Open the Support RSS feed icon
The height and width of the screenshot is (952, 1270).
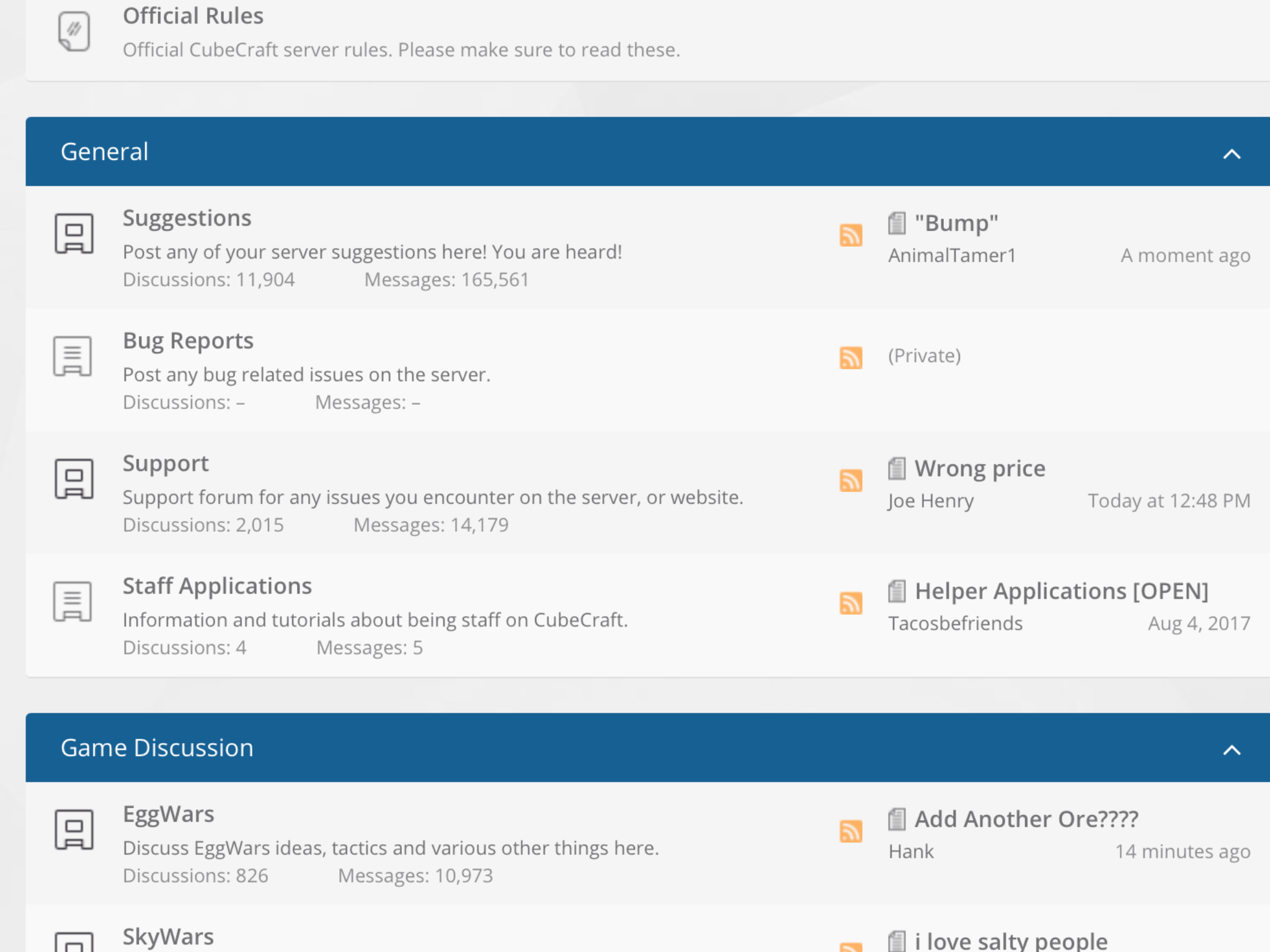(851, 480)
